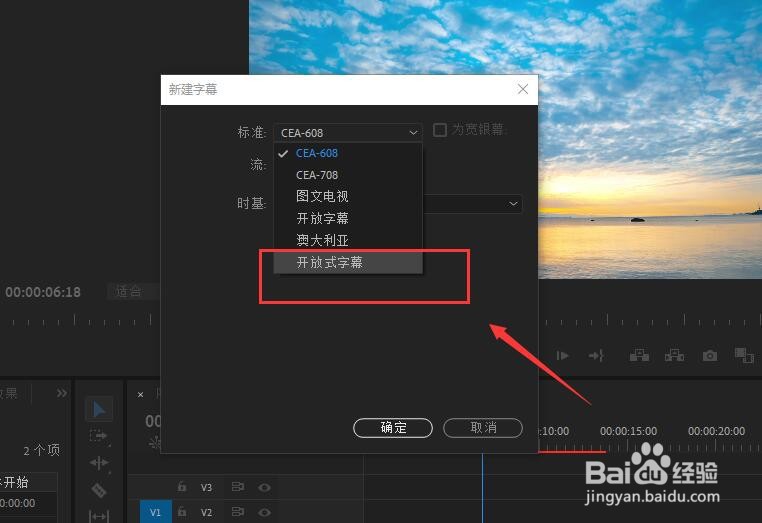The width and height of the screenshot is (762, 523).
Task: Click the 取消 button
Action: (x=483, y=428)
